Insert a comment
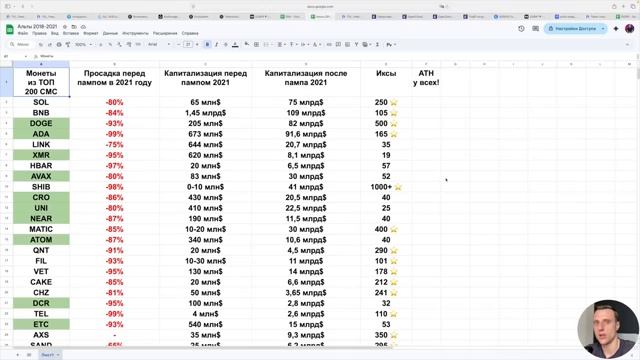Screen dimensions: 640x360 coord(338,44)
